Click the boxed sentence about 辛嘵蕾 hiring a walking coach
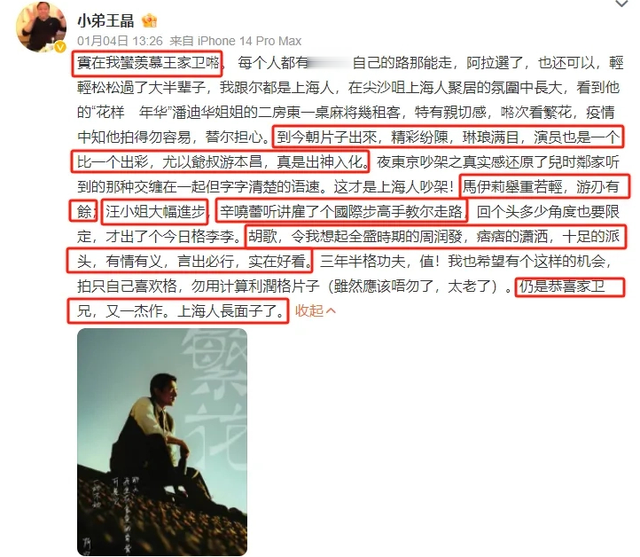 pyautogui.click(x=341, y=212)
